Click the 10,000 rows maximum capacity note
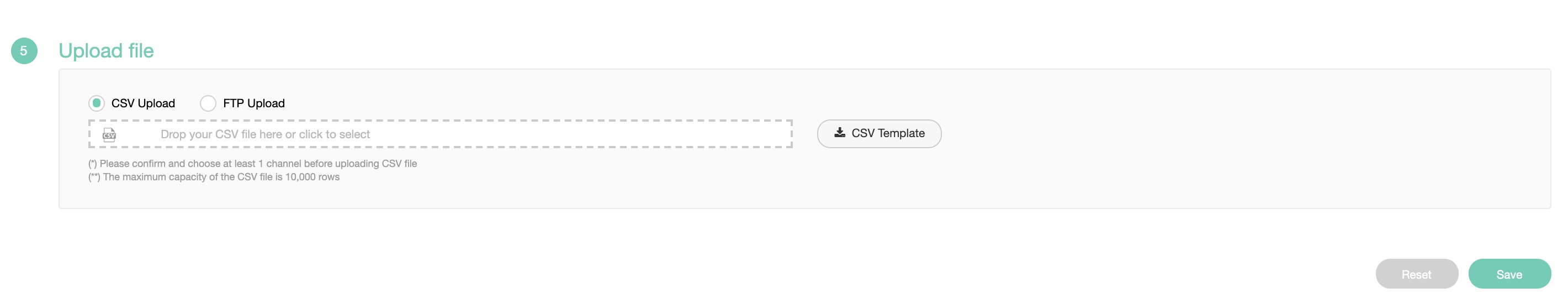1568x303 pixels. coord(214,177)
